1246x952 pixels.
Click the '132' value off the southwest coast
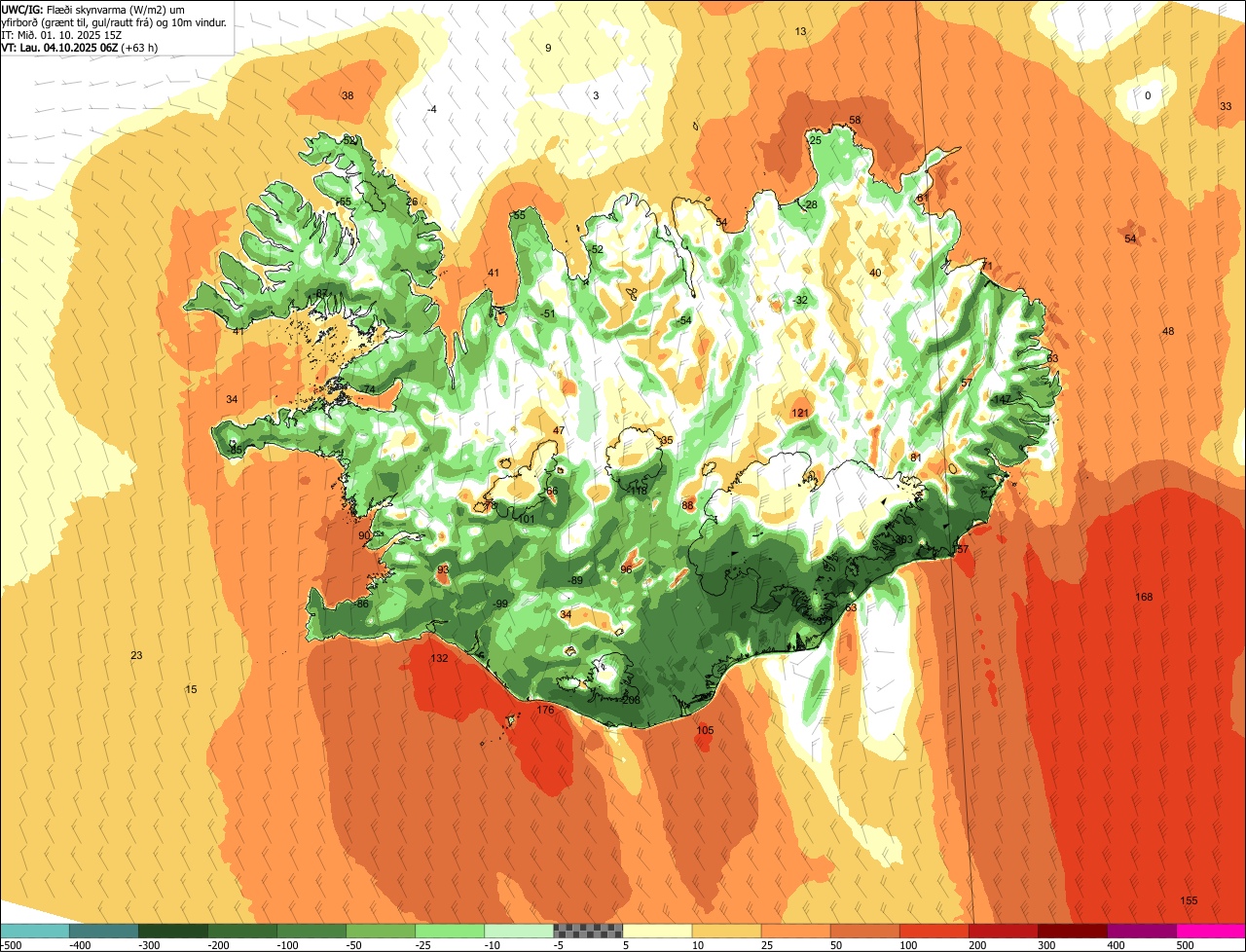(439, 658)
